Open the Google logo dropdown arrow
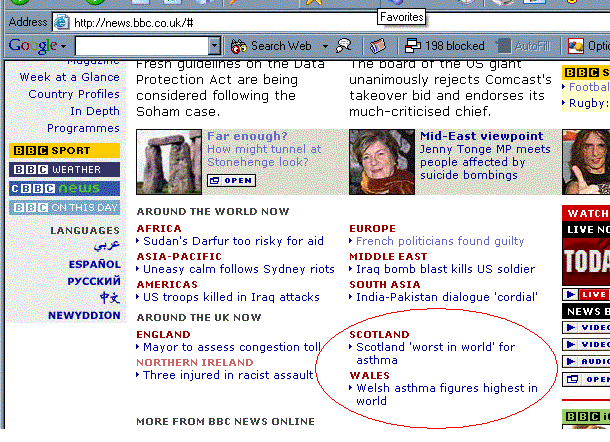 (x=64, y=47)
